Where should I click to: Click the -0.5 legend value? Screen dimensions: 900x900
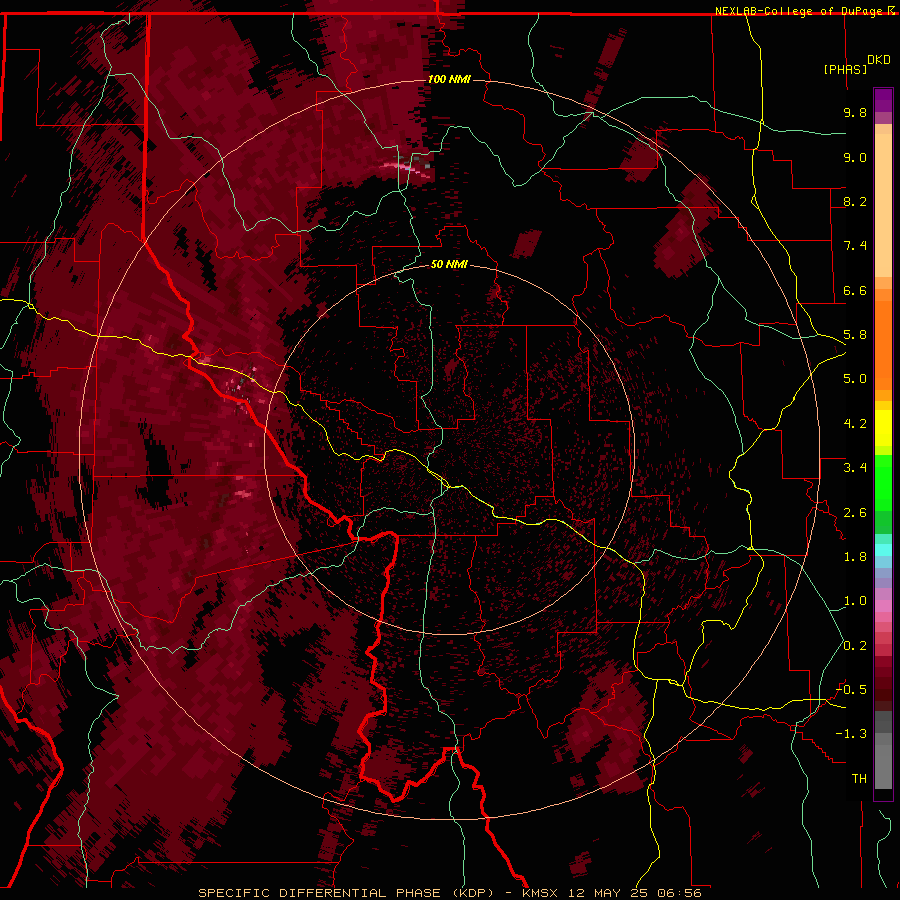(x=851, y=690)
